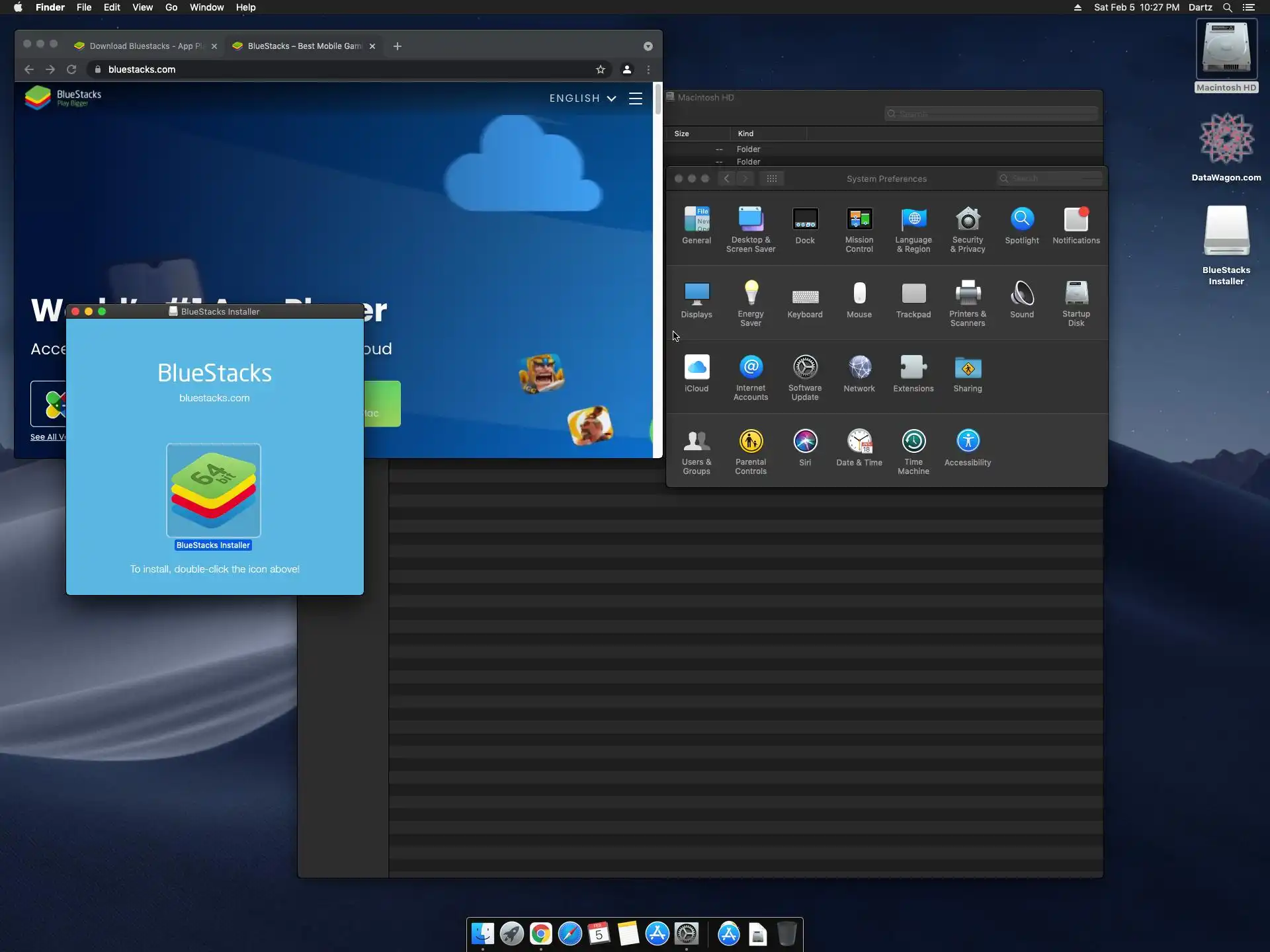Click the BlueStacks Installer 64-bit icon
Image resolution: width=1270 pixels, height=952 pixels.
coord(213,491)
